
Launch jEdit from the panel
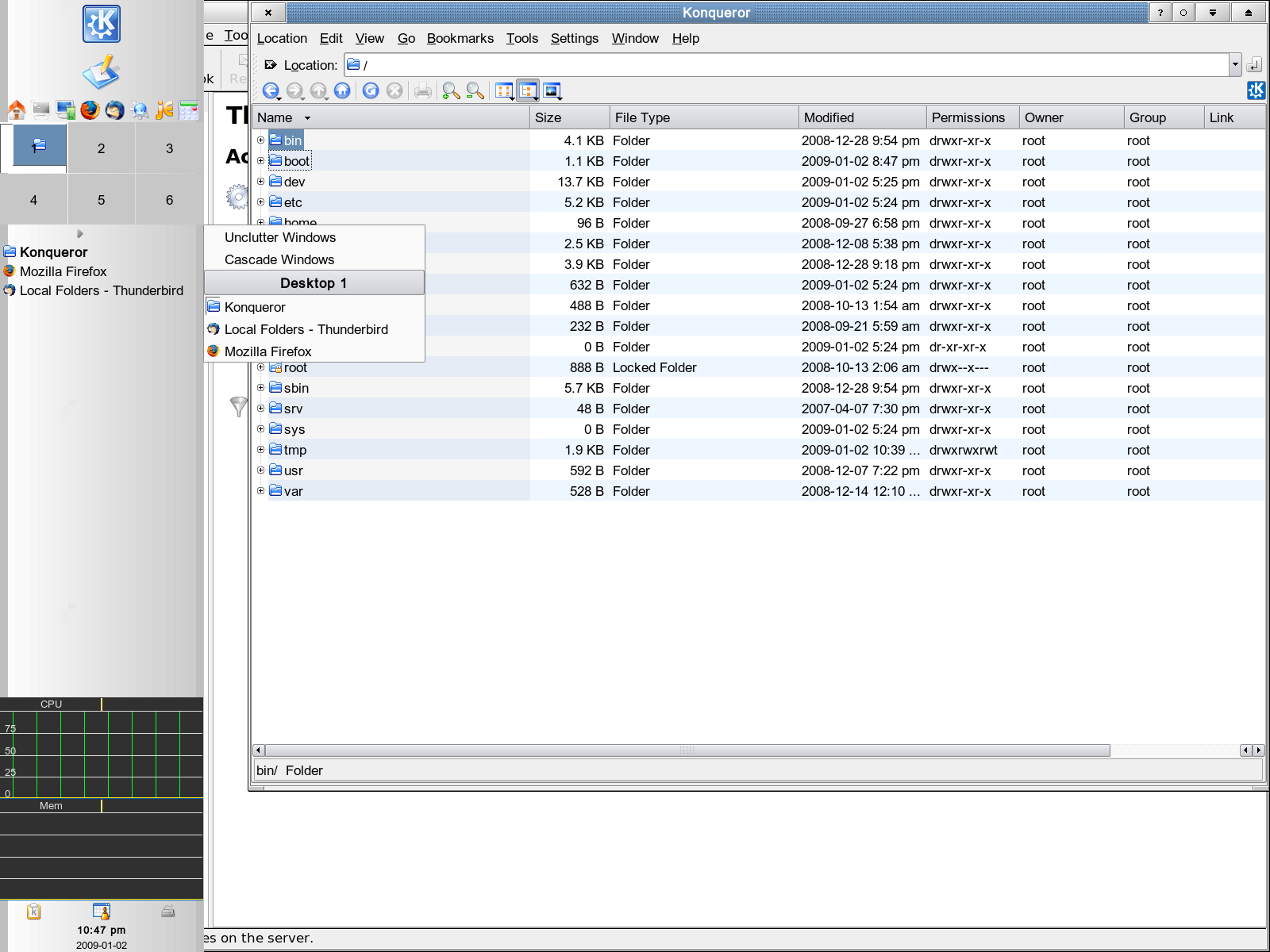coord(164,110)
